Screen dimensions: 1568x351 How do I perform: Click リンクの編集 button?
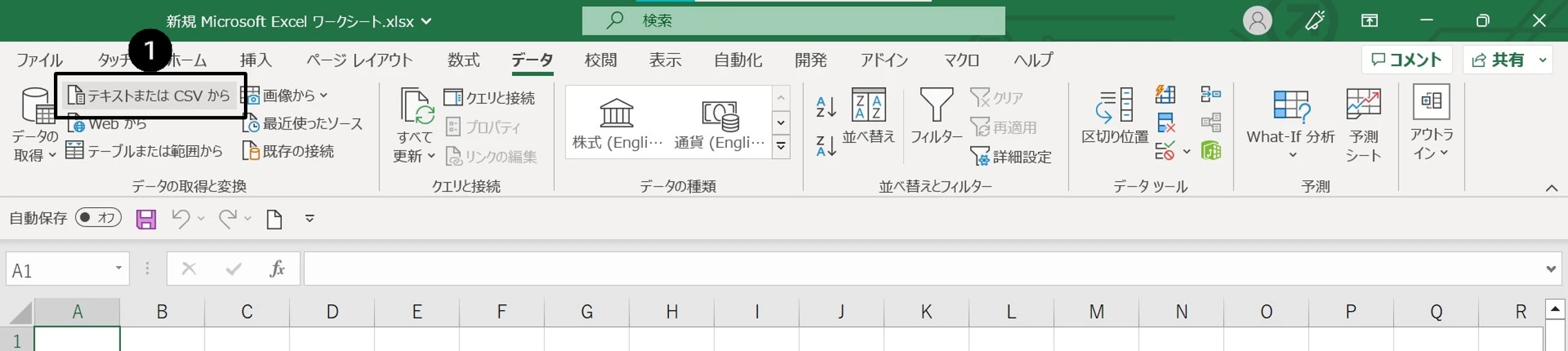491,157
